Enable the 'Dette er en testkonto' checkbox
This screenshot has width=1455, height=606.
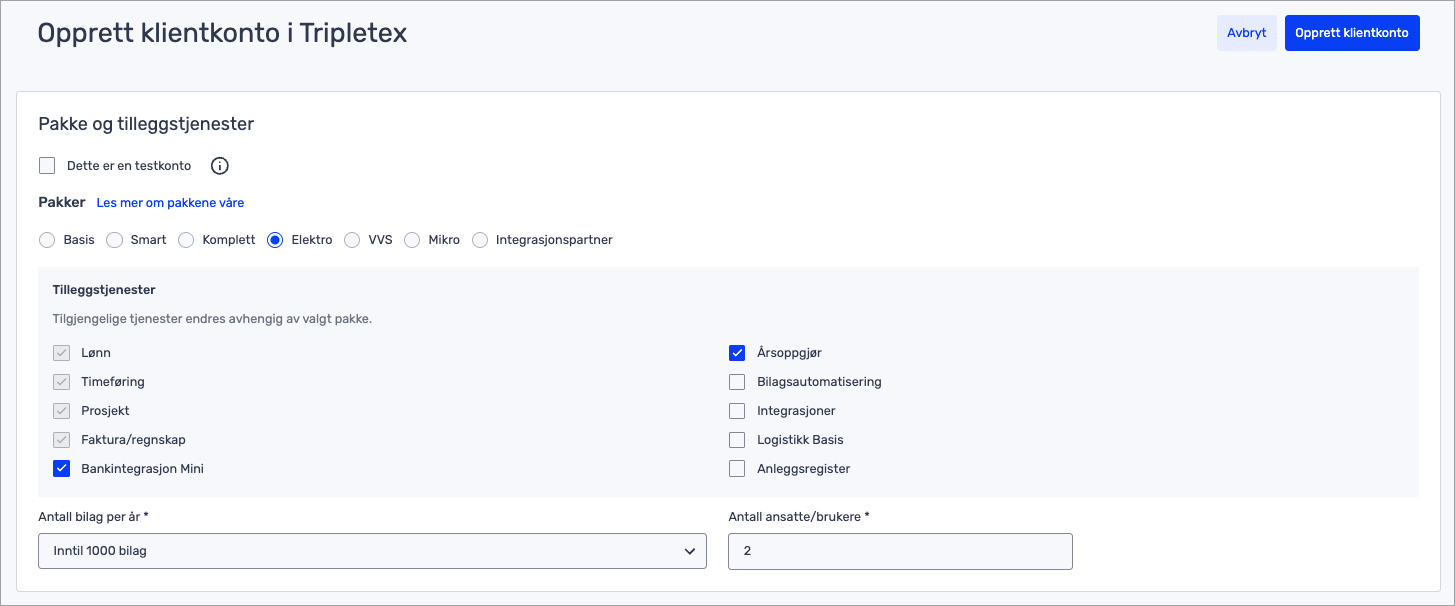(47, 166)
